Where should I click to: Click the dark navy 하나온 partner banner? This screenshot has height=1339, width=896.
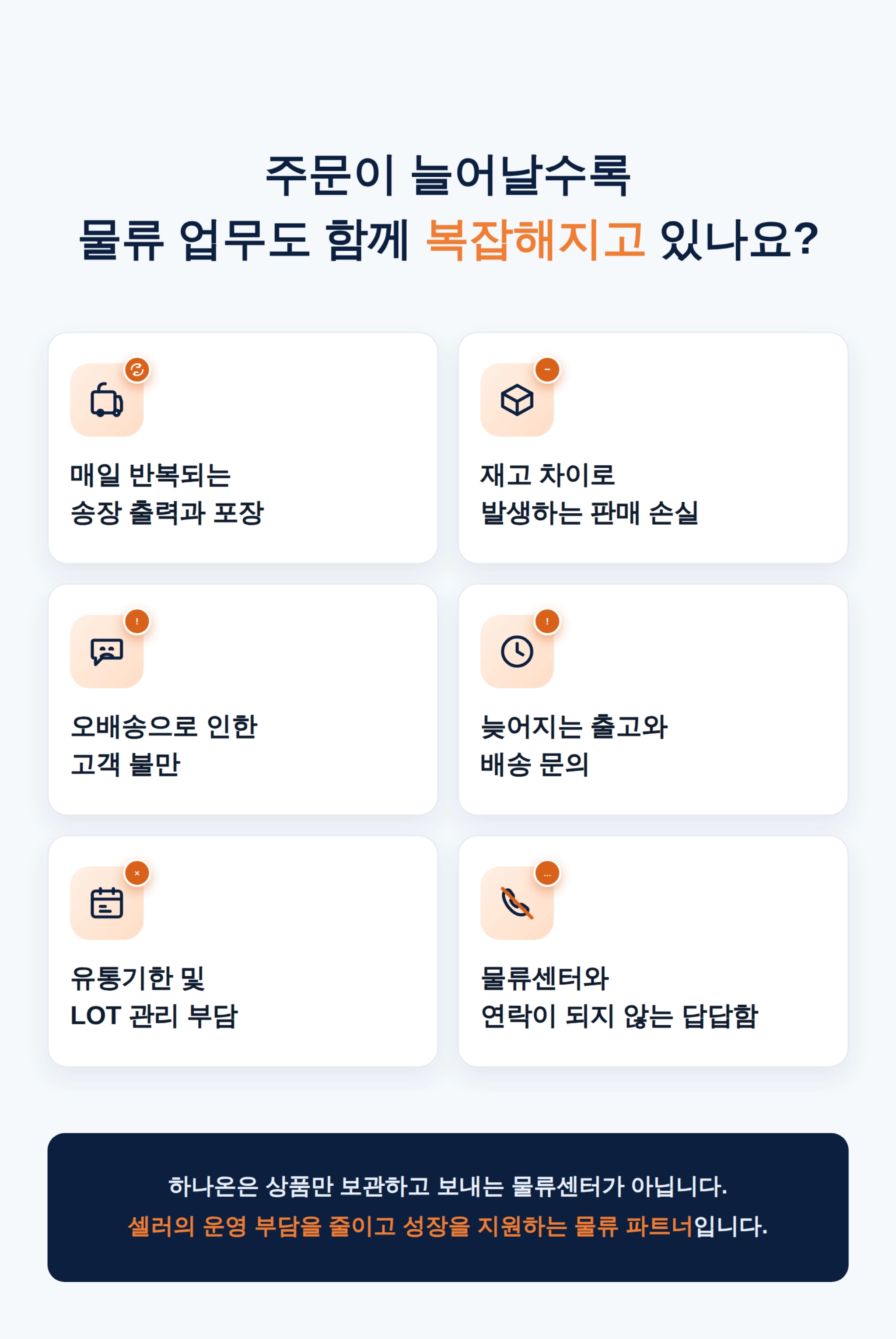pos(448,1208)
